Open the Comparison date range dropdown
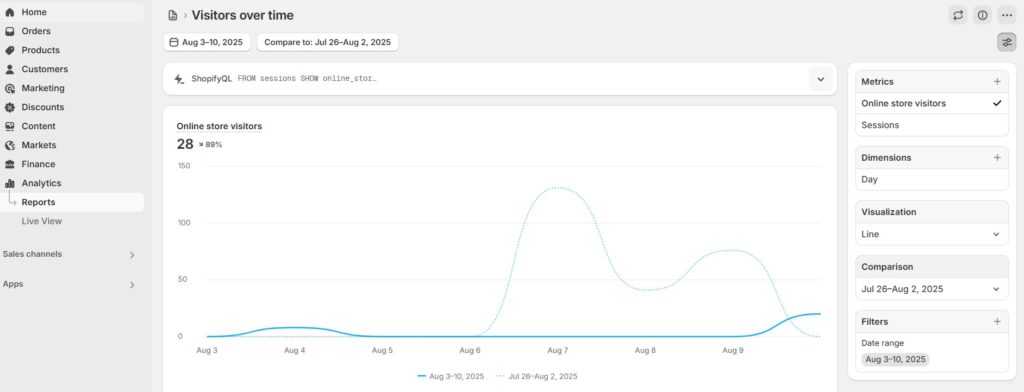Image resolution: width=1024 pixels, height=392 pixels. point(932,289)
